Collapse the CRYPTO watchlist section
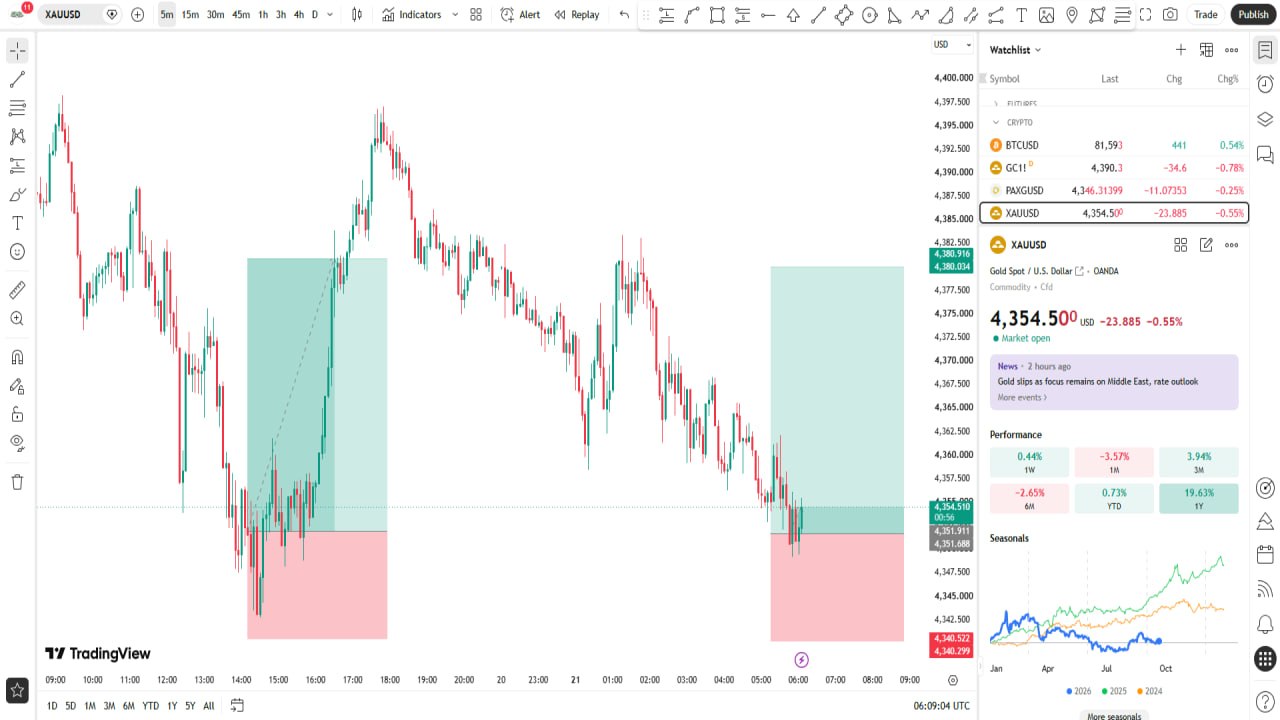The width and height of the screenshot is (1280, 720). (996, 123)
